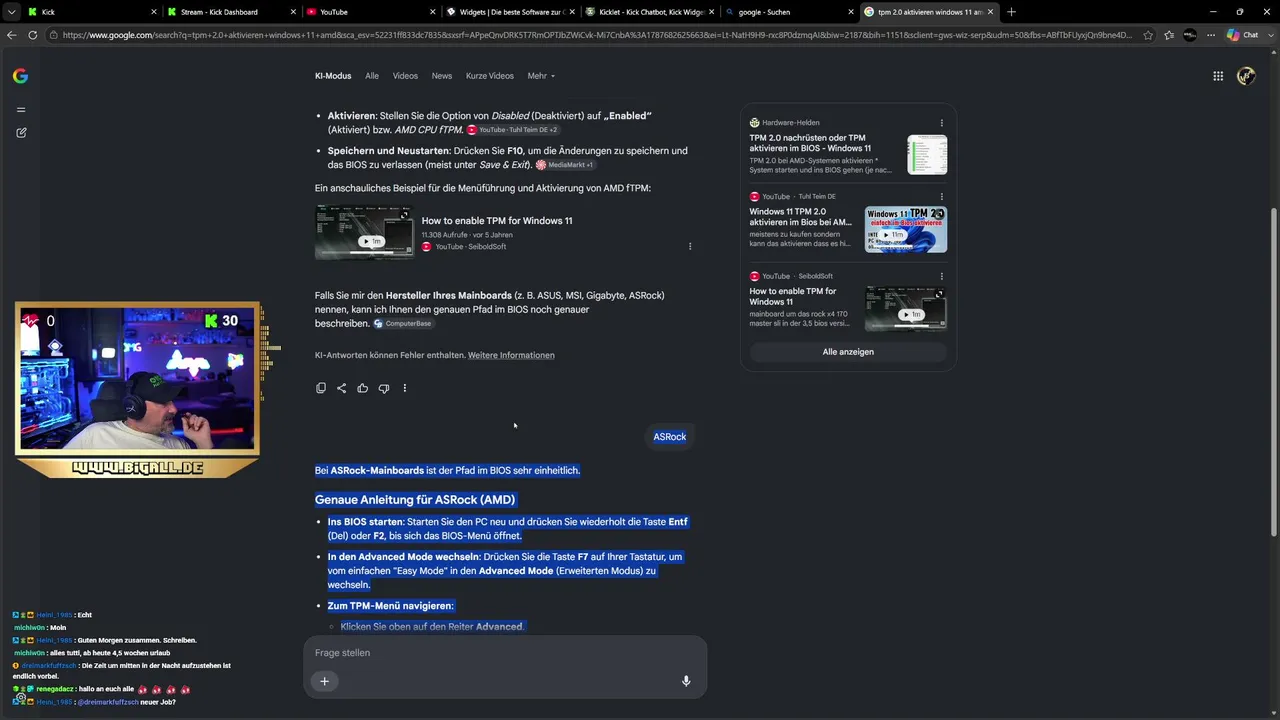This screenshot has height=720, width=1280.
Task: Click the plus button in the question box
Action: tap(324, 681)
